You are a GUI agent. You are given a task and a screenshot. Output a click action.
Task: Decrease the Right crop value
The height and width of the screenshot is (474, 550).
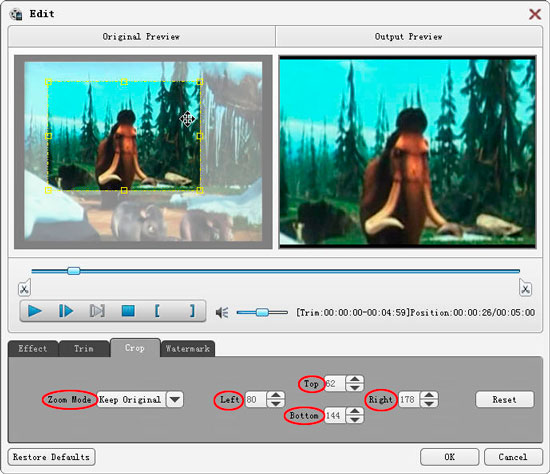[429, 403]
